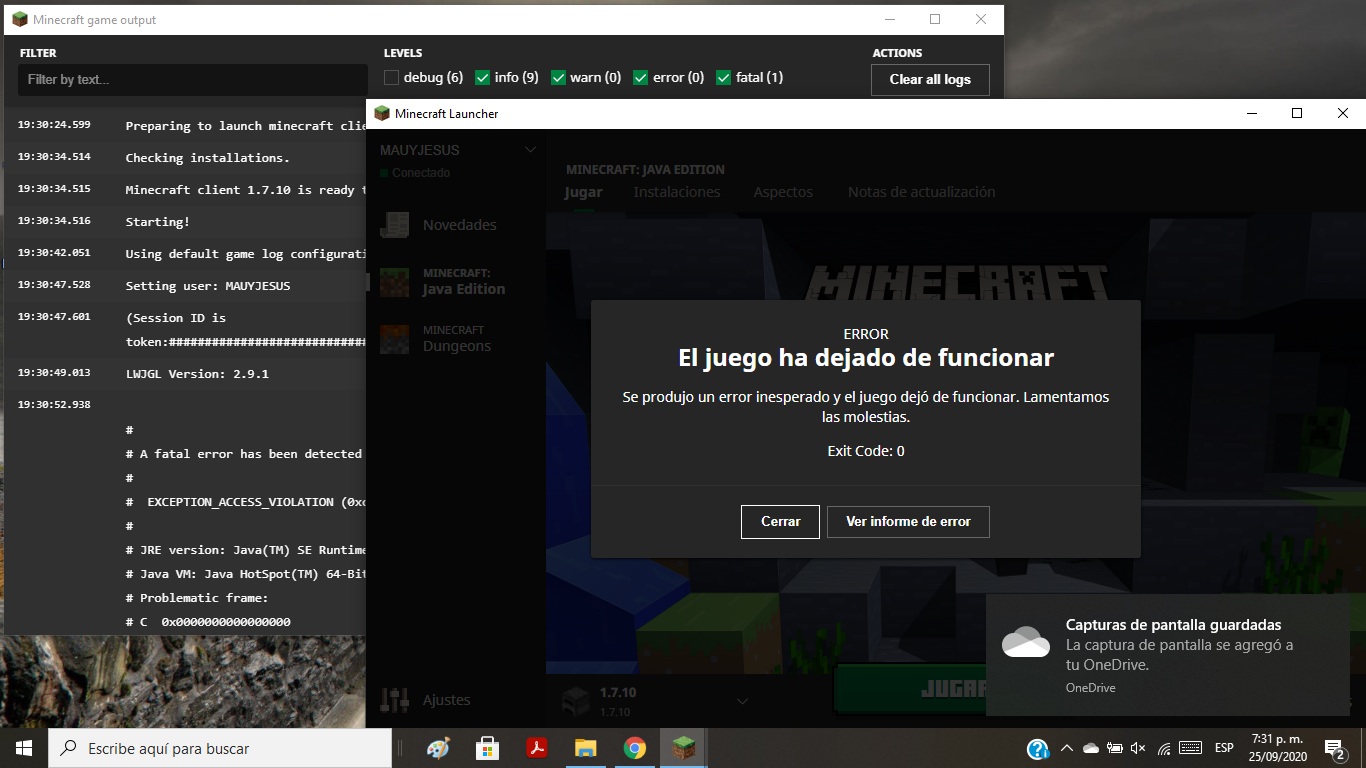Show hidden system tray icons
Image resolution: width=1366 pixels, height=768 pixels.
point(1066,748)
